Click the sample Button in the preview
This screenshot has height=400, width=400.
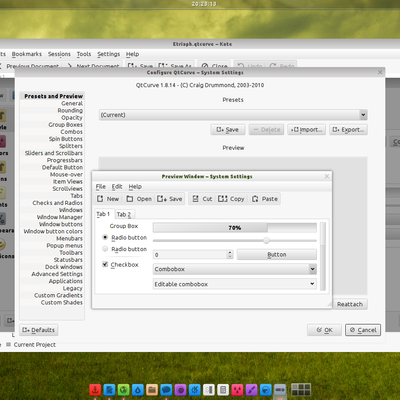[277, 255]
